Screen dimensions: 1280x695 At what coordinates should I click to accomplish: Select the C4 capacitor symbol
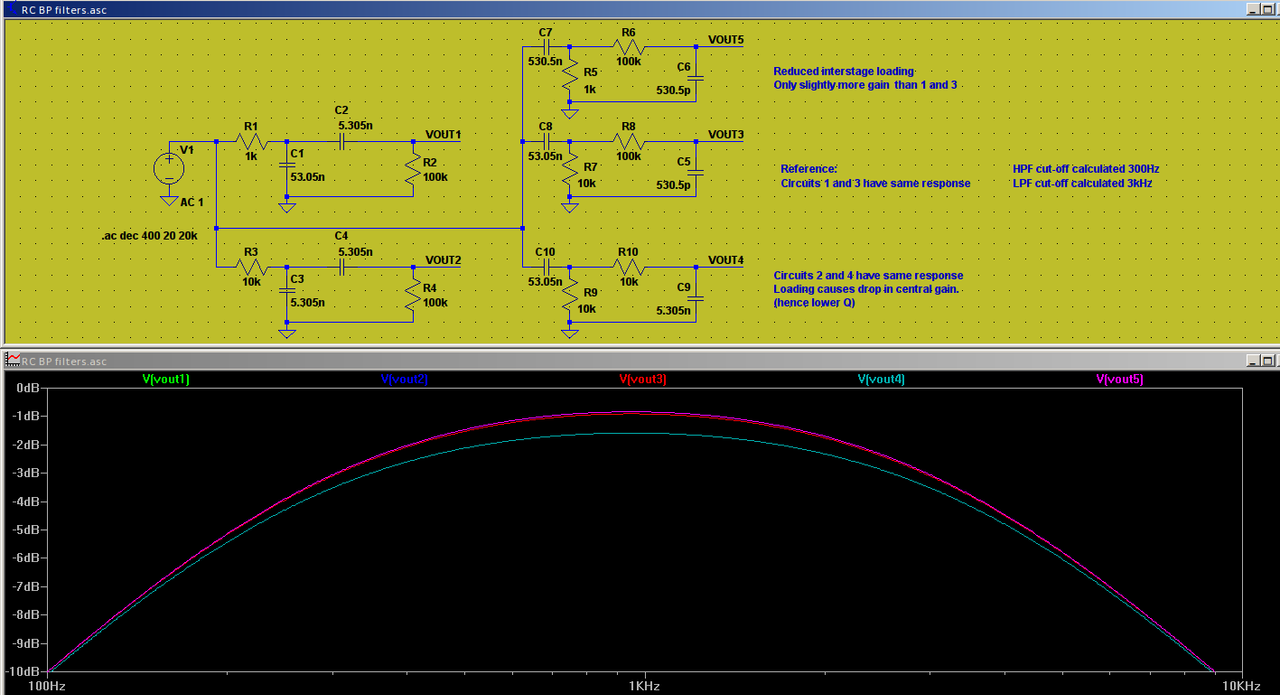[x=343, y=267]
